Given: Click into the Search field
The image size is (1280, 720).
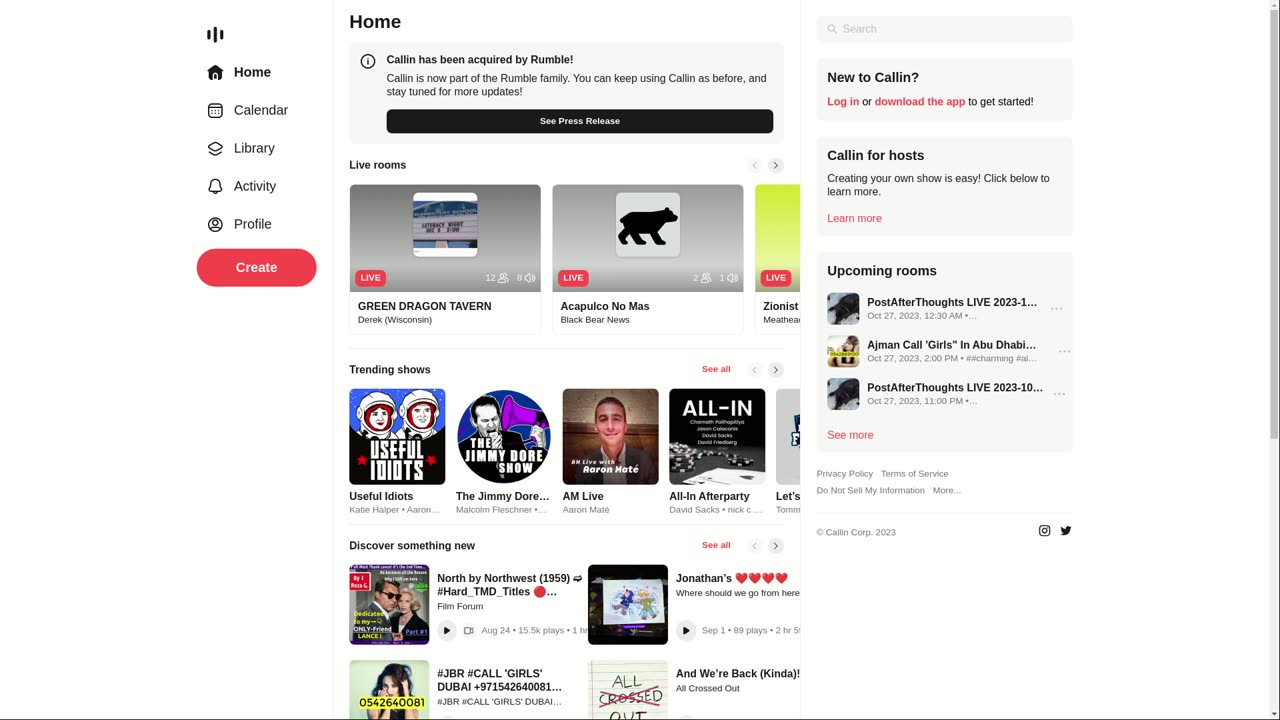Looking at the screenshot, I should 944,29.
